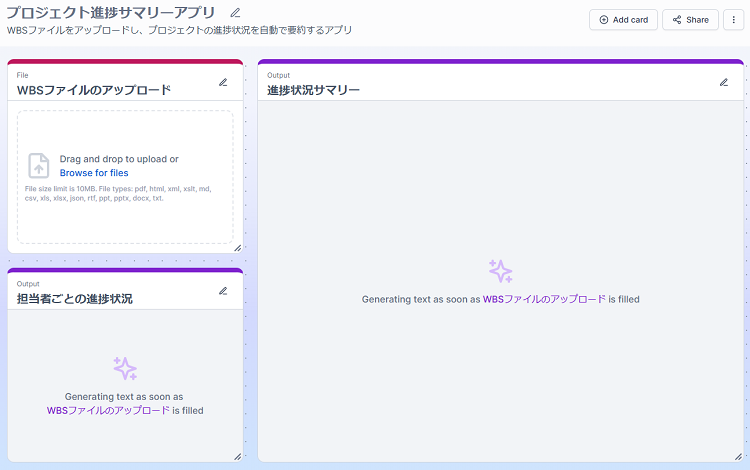Image resolution: width=750 pixels, height=470 pixels.
Task: Click the 進捗状況サマリー card title
Action: click(x=313, y=90)
